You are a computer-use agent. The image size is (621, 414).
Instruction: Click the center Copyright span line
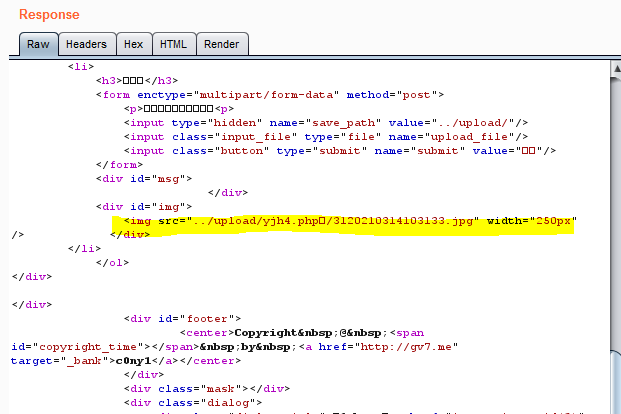[x=302, y=333]
